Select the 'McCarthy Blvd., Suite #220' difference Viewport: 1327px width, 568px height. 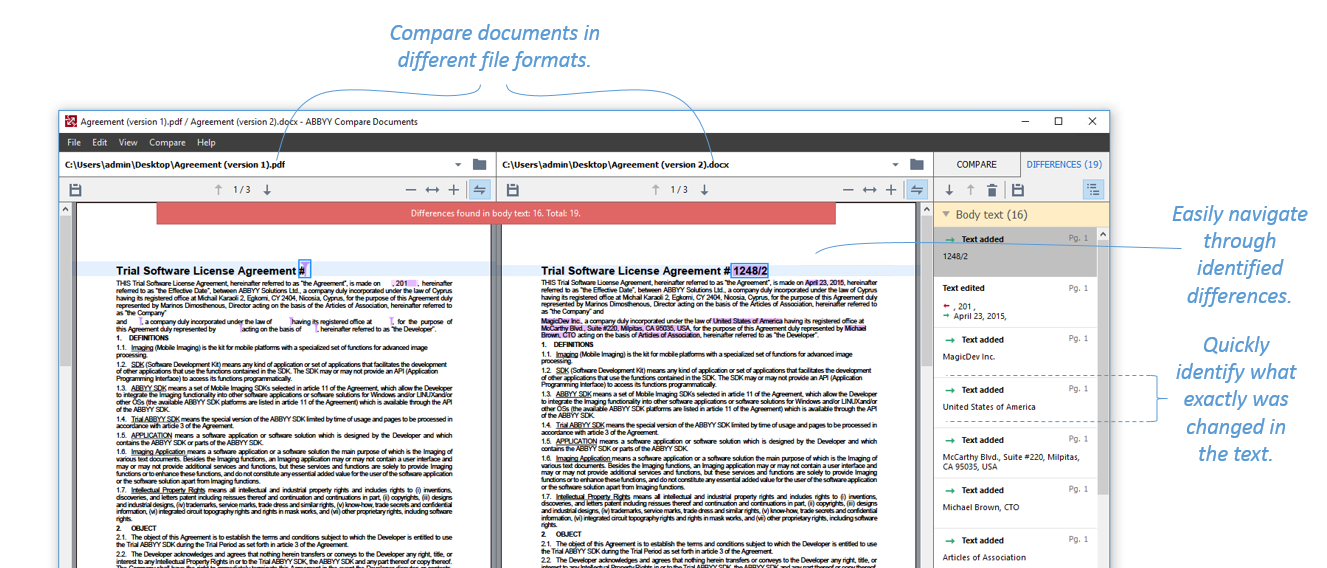(1015, 453)
